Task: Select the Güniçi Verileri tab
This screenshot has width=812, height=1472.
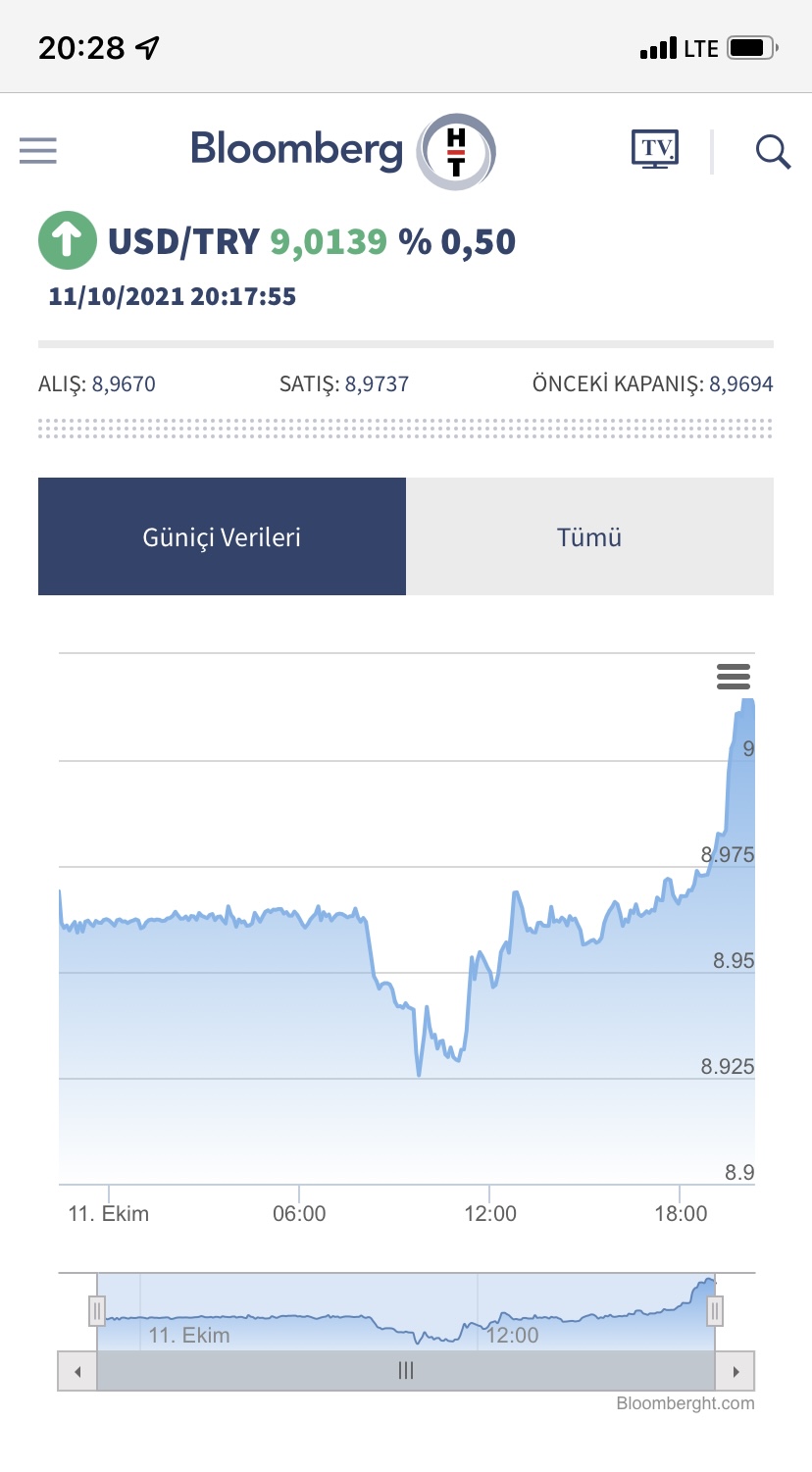Action: 222,536
